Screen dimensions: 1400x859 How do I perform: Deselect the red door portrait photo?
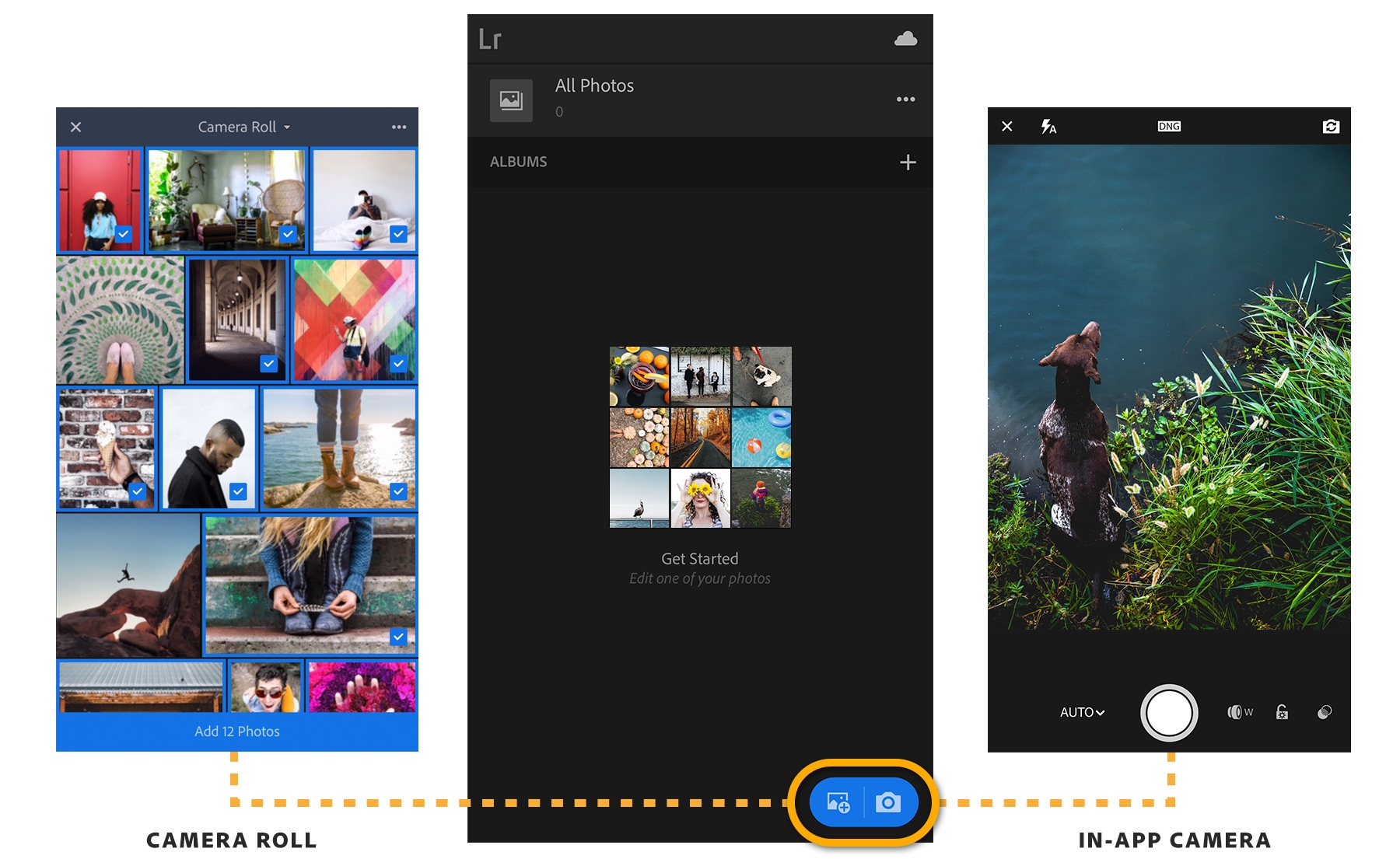pyautogui.click(x=100, y=201)
